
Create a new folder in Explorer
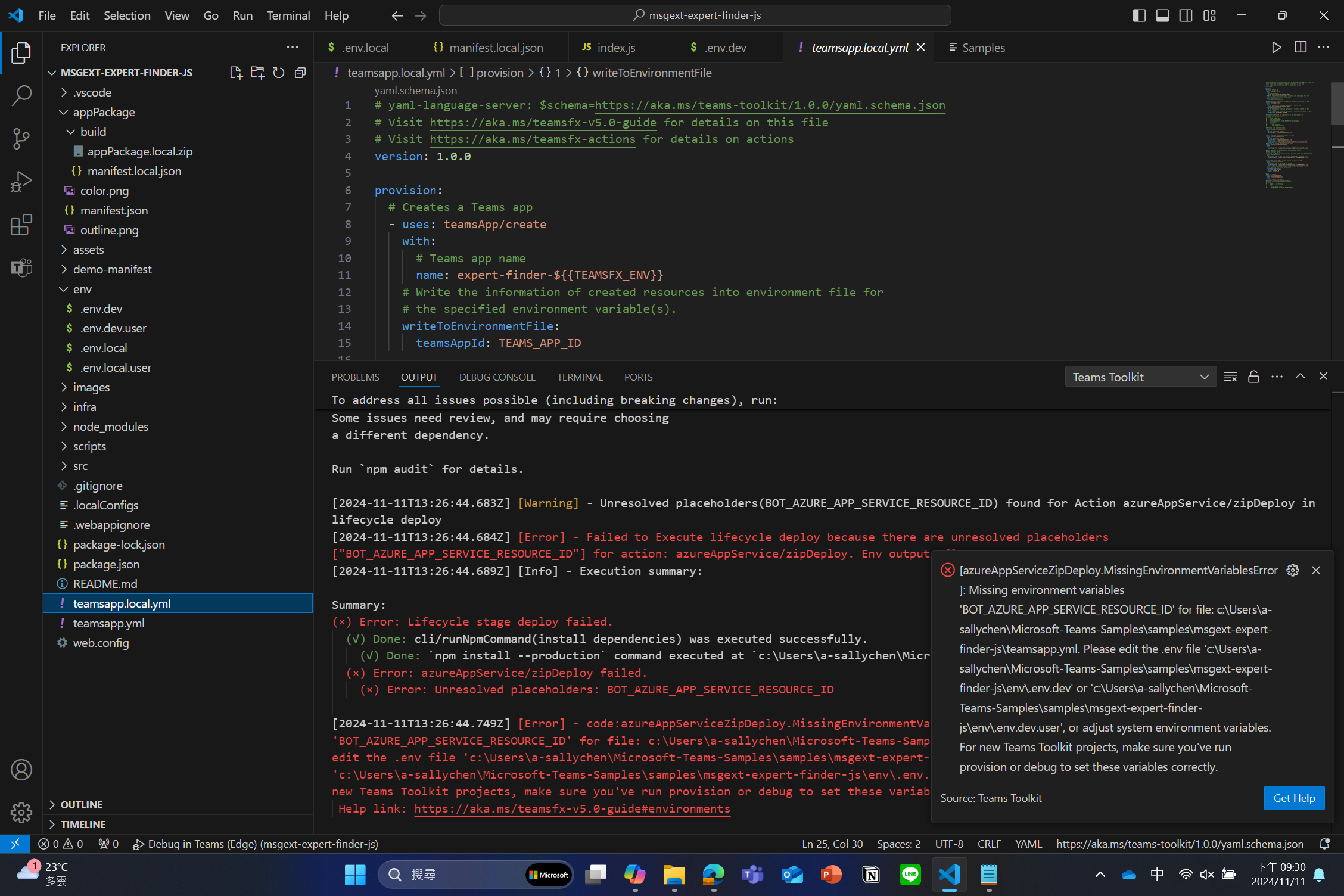257,73
